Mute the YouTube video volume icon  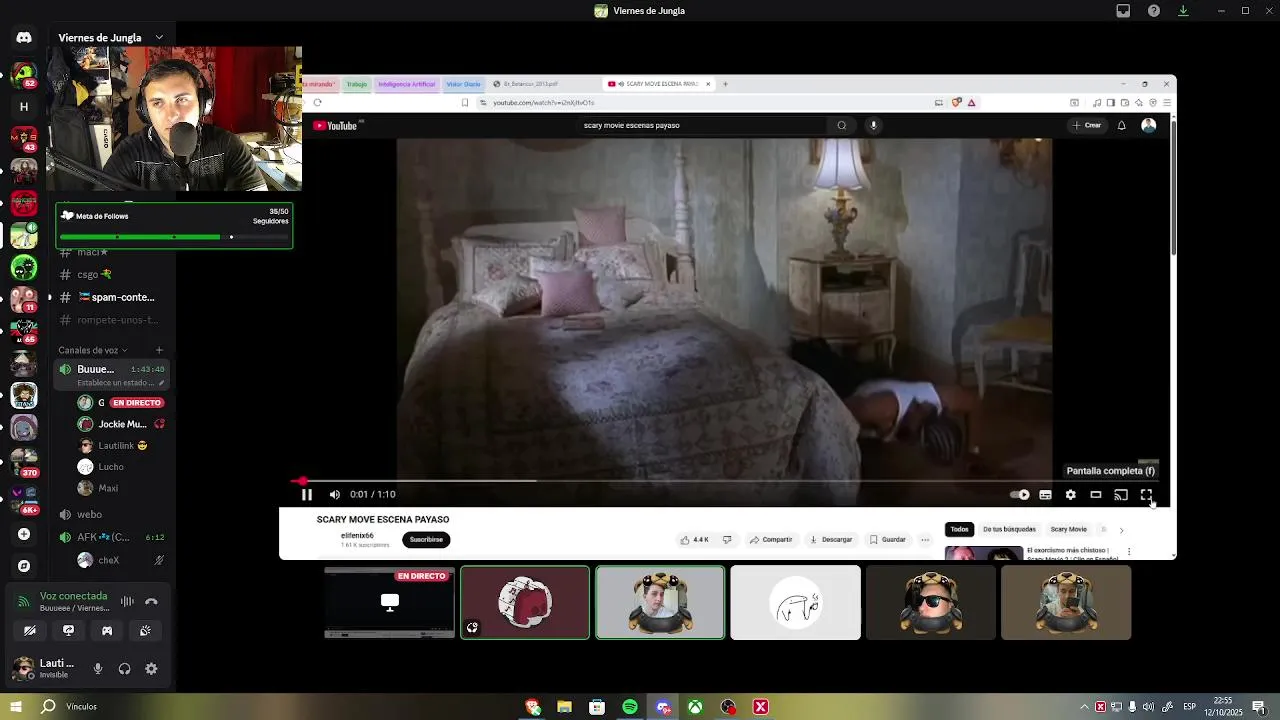pos(334,494)
